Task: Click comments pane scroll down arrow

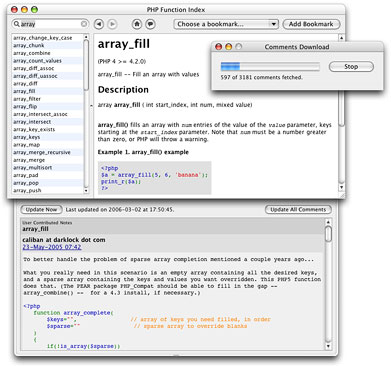Action: click(328, 346)
